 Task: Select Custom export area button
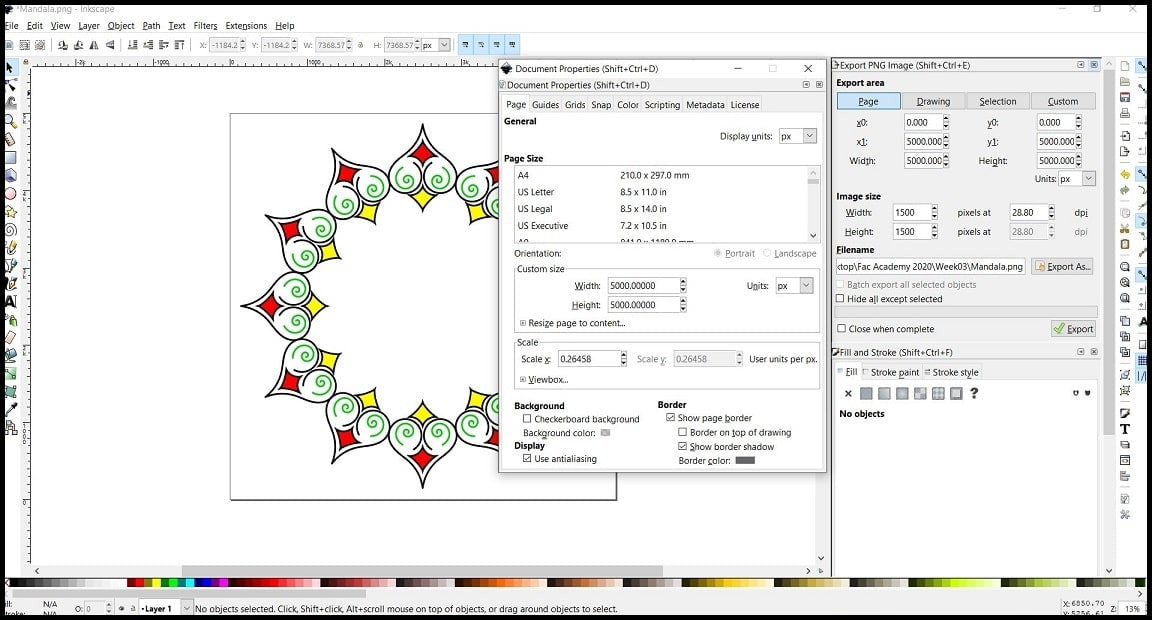1062,101
